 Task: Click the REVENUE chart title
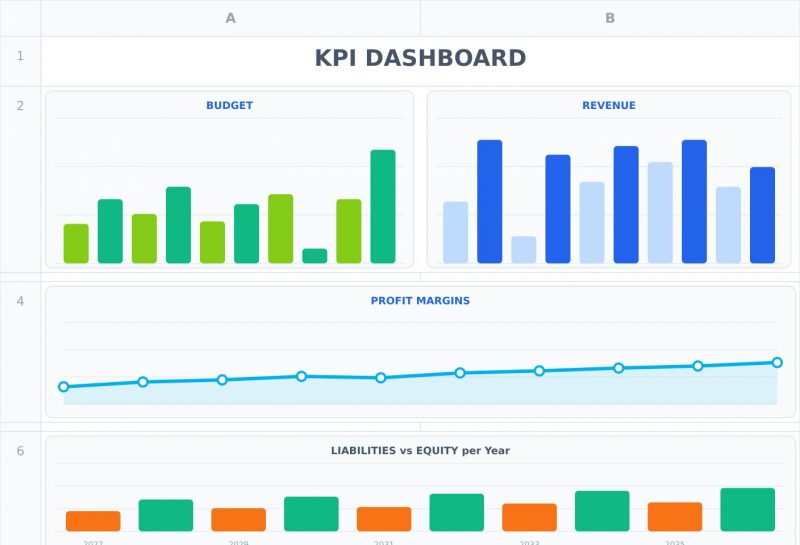(609, 106)
